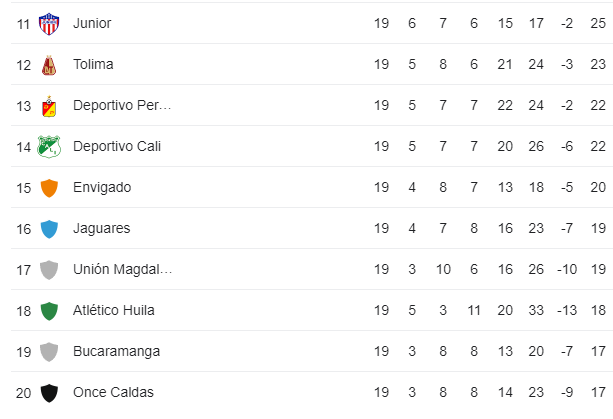Open the Tolima team link

pos(93,64)
